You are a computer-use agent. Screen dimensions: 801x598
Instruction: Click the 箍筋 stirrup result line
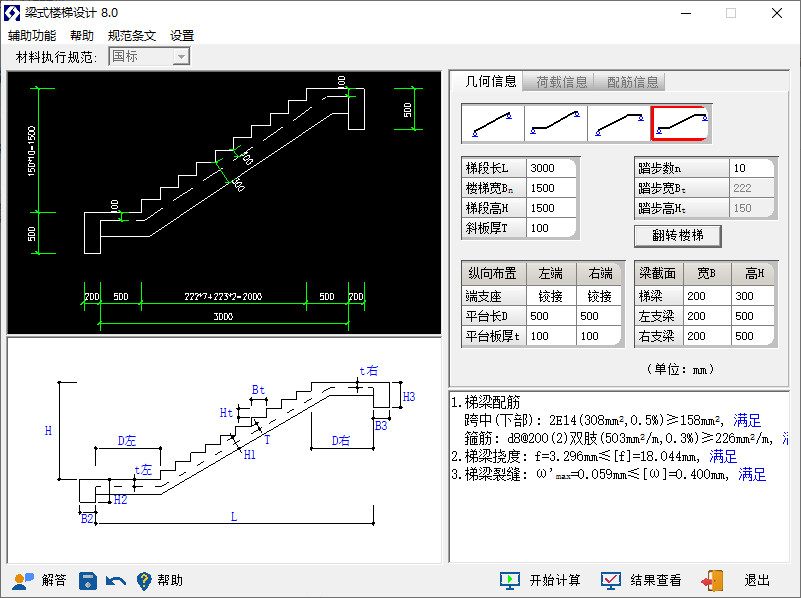(x=626, y=438)
